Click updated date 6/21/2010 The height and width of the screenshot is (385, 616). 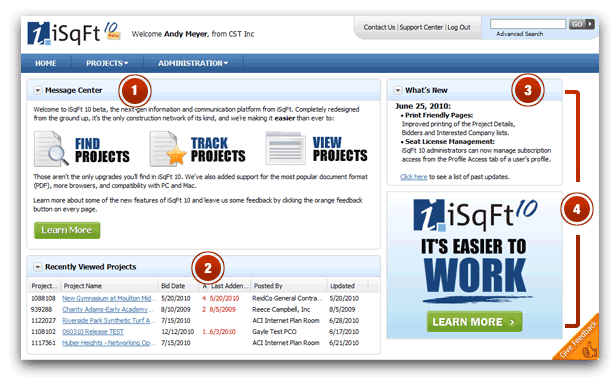click(x=344, y=343)
